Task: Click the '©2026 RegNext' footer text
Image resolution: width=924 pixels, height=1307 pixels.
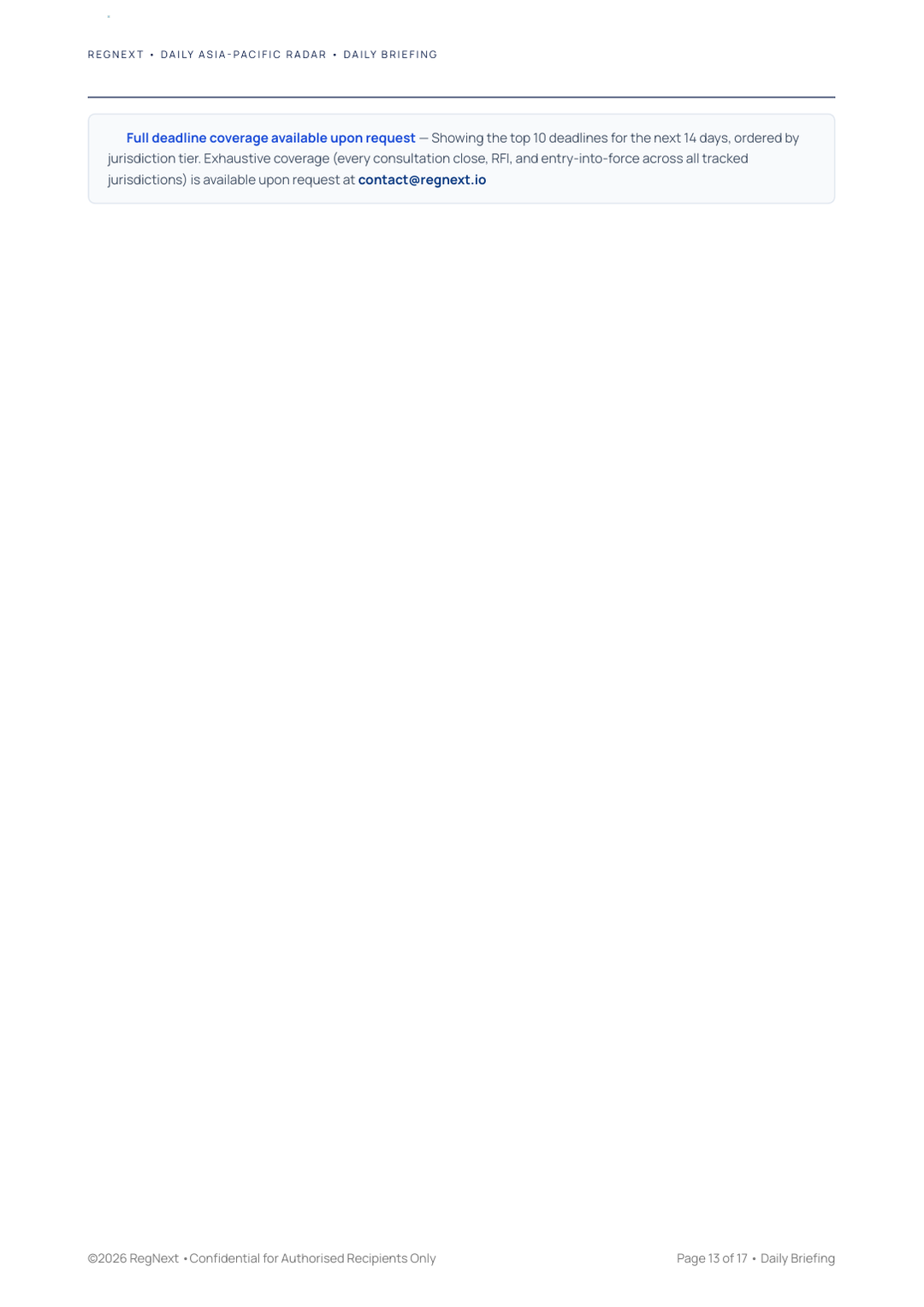Action: [x=133, y=1258]
